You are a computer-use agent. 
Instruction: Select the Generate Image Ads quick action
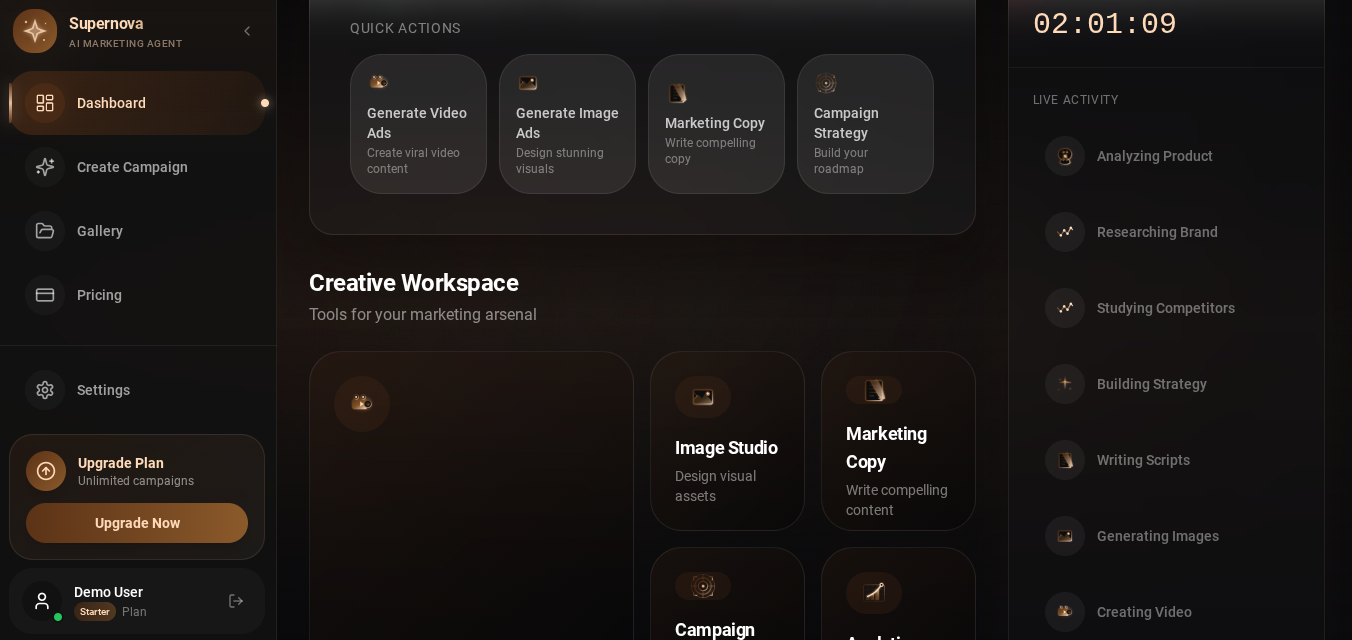click(567, 124)
